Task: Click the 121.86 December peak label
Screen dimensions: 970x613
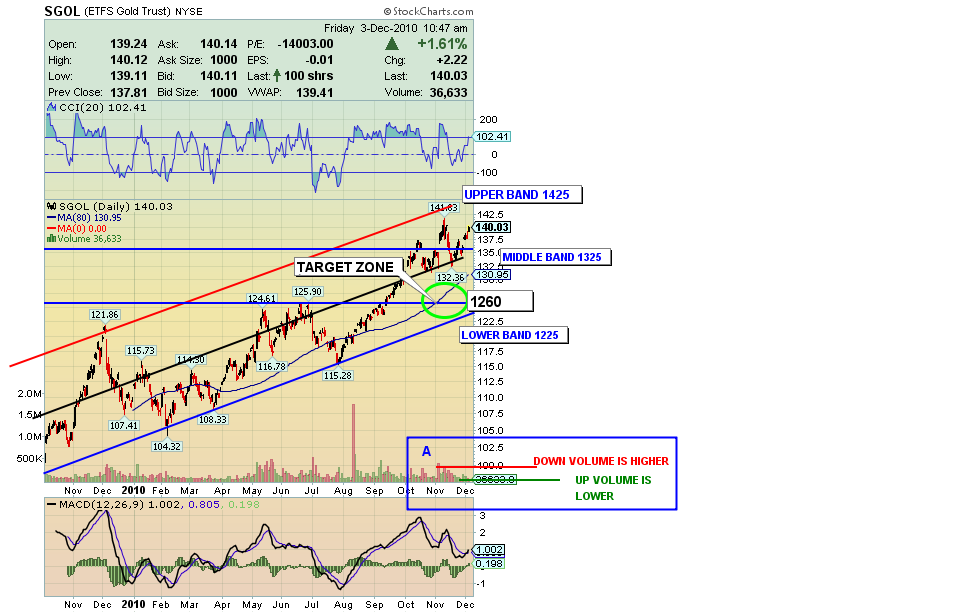Action: coord(104,315)
